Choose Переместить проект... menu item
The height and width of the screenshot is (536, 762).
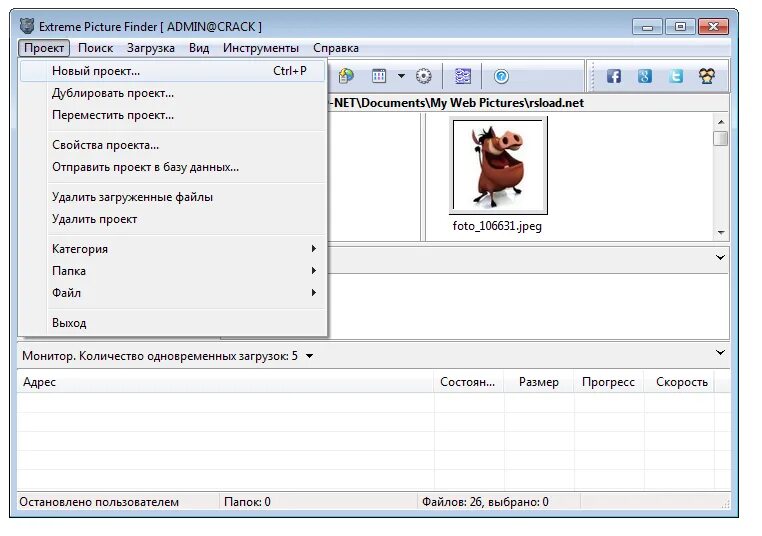(172, 115)
